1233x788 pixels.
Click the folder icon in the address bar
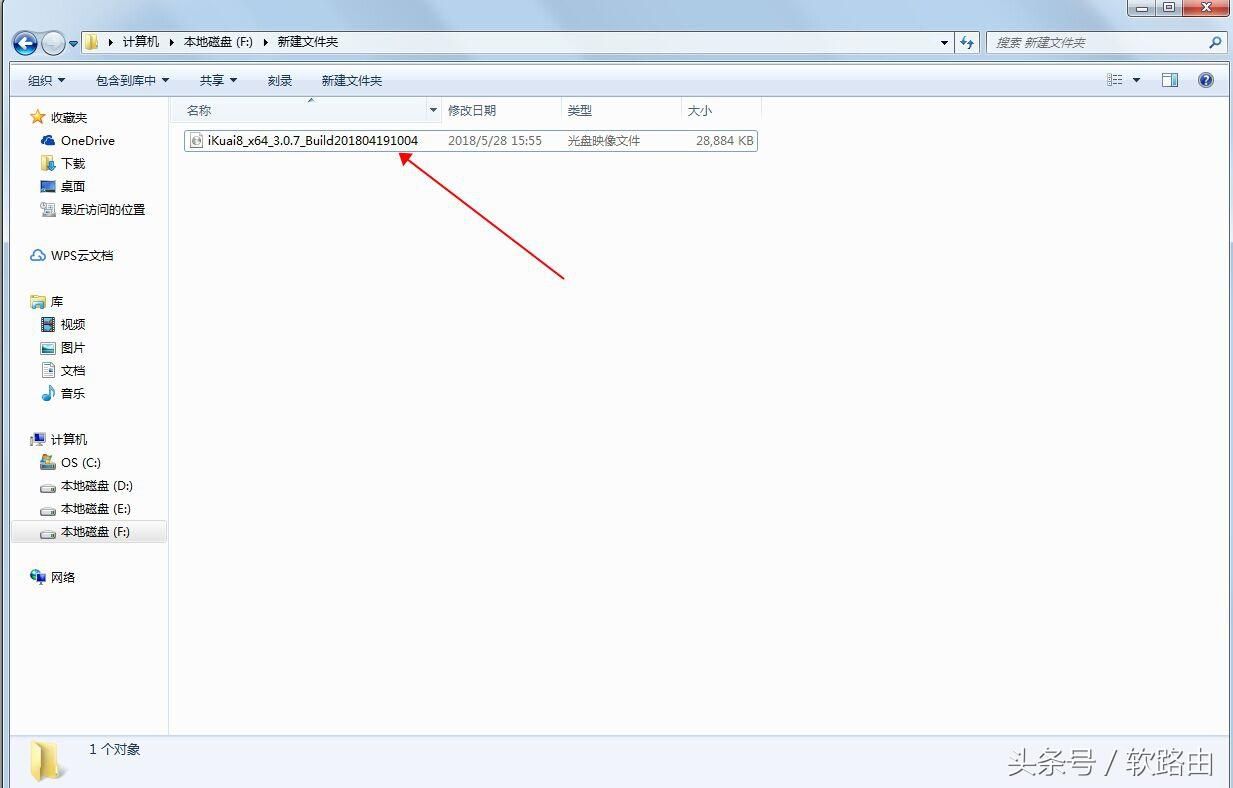click(x=91, y=42)
